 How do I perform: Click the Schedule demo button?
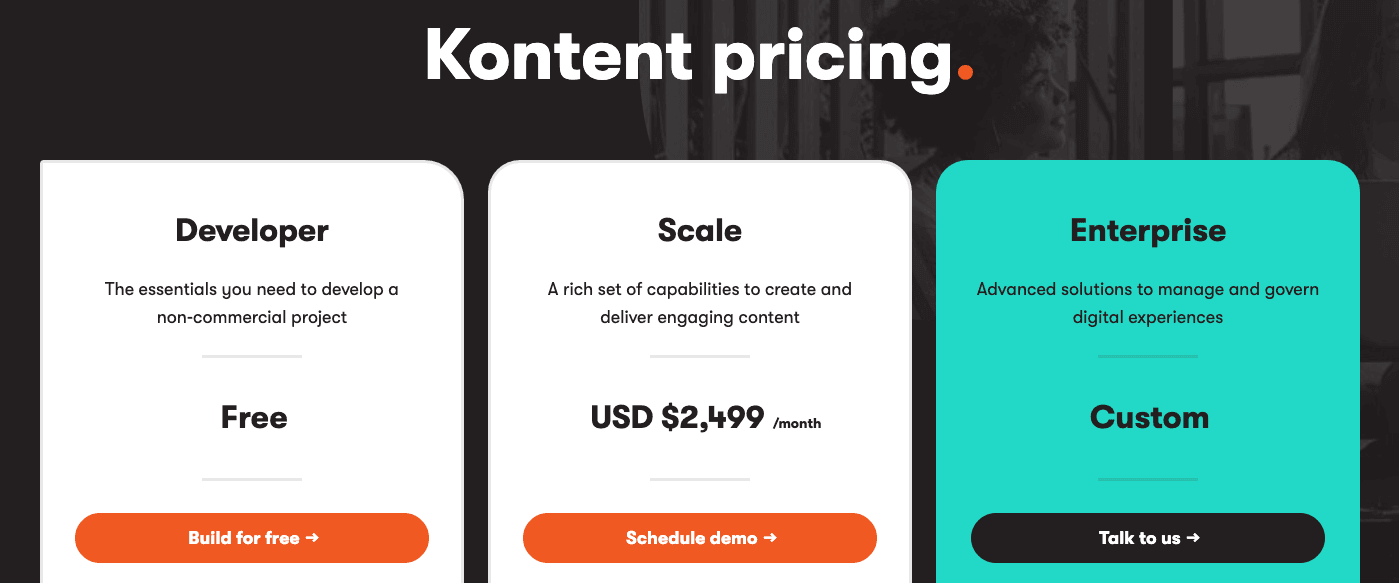click(700, 538)
